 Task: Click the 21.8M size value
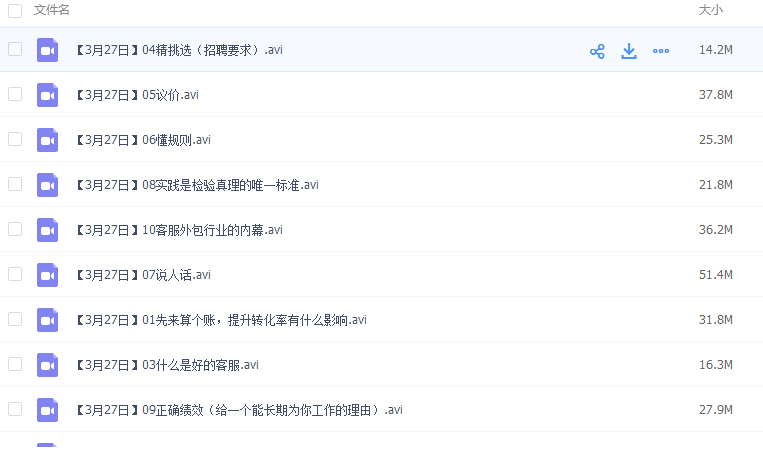(716, 185)
